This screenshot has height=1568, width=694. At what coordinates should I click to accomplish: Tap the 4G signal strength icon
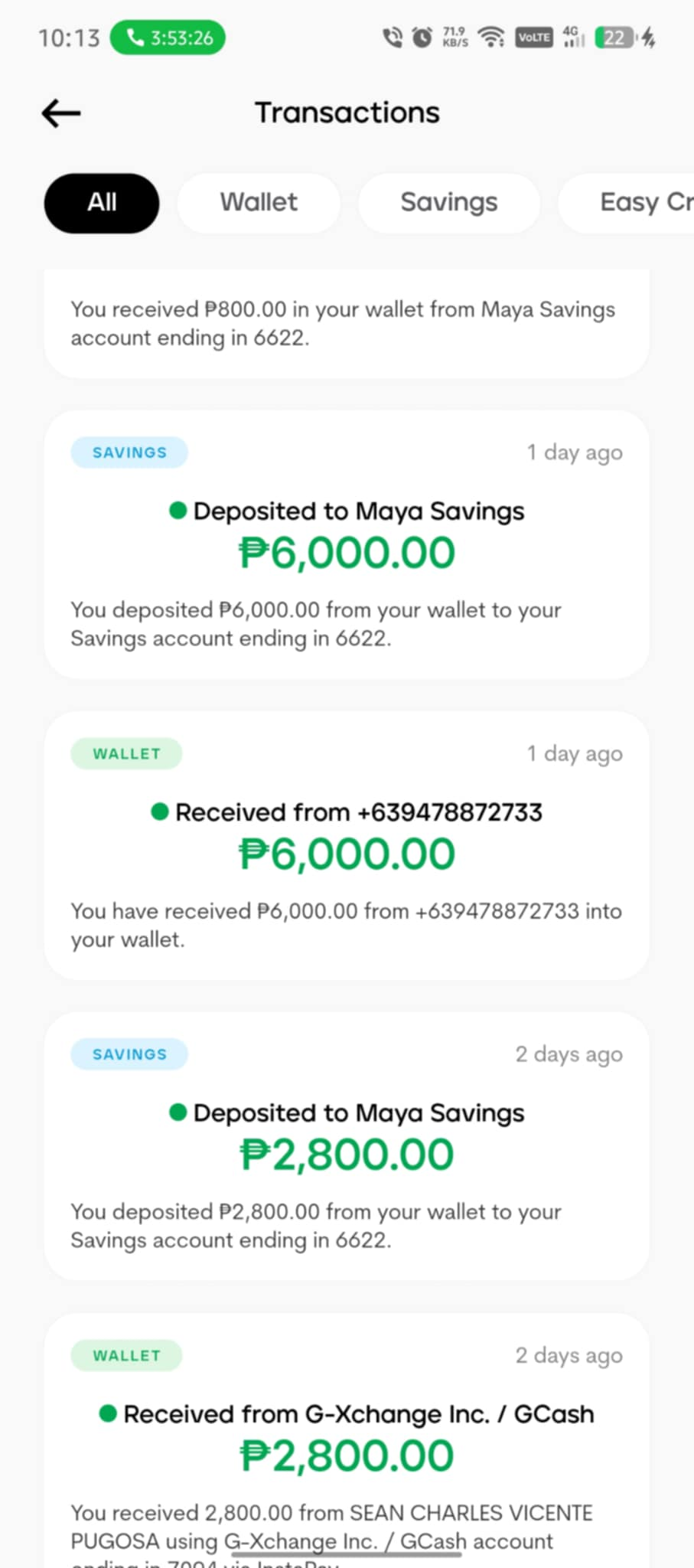(572, 37)
